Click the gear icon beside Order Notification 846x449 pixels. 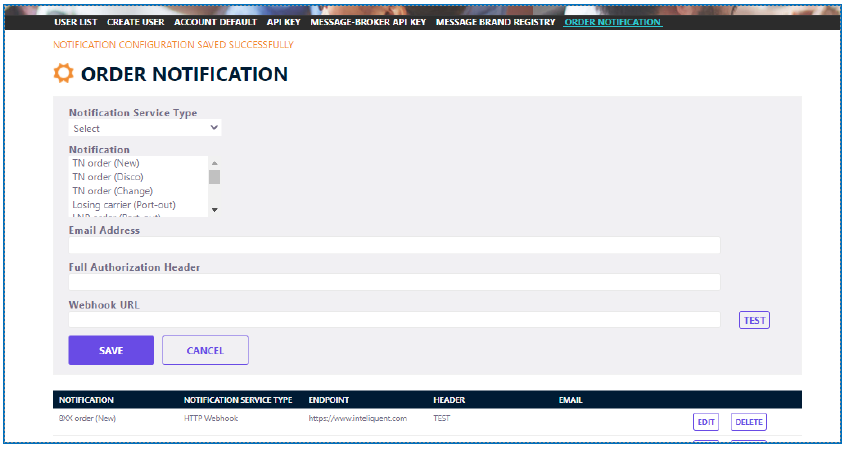[x=63, y=74]
